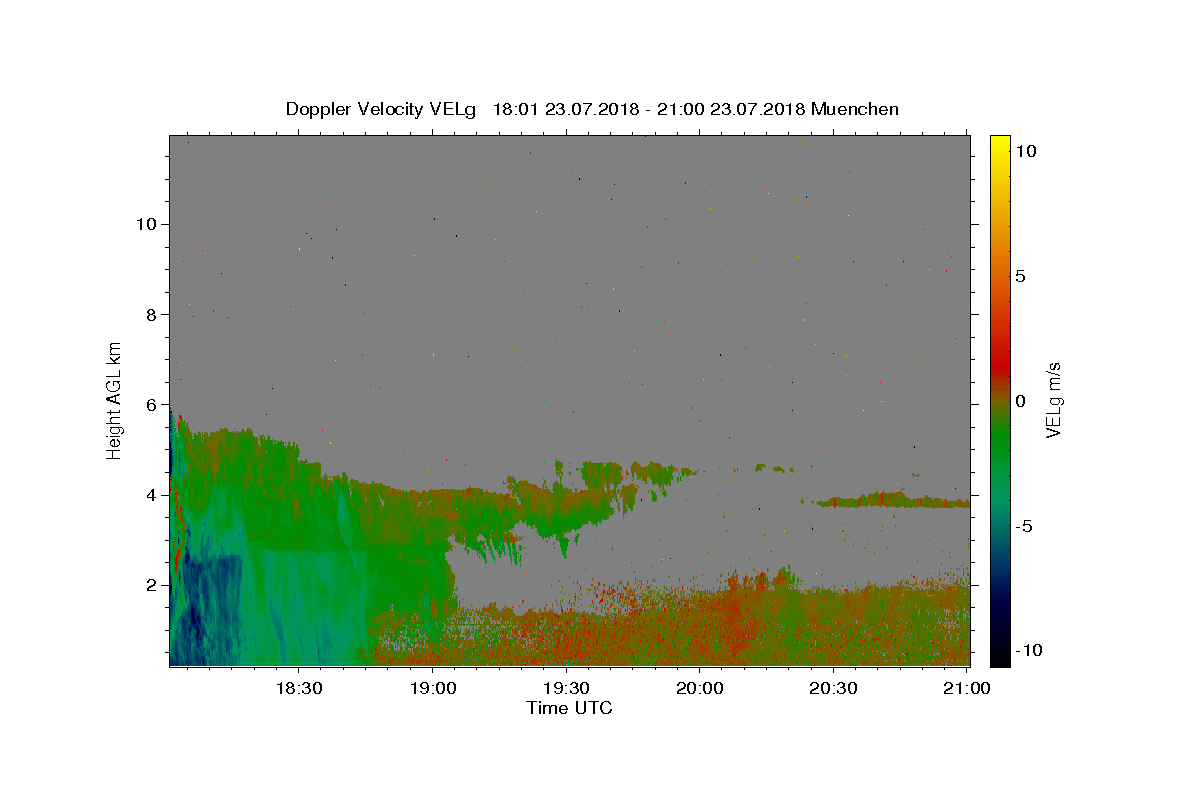Viewport: 1200px width, 800px height.
Task: Pick the yellow top of the colorbar
Action: (1000, 145)
